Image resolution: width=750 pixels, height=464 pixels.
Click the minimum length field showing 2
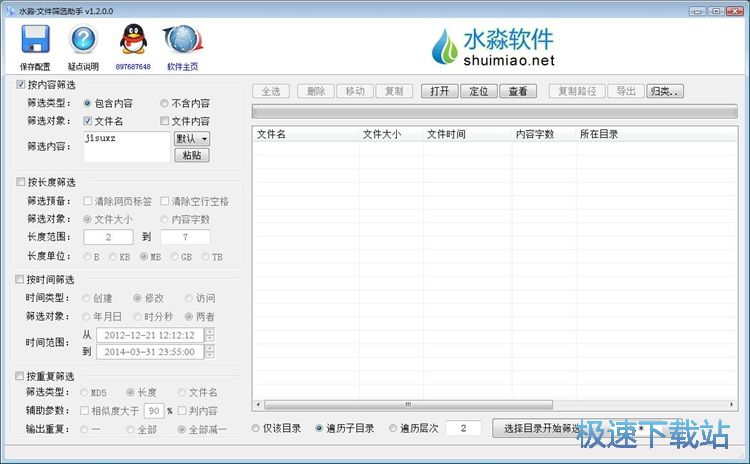point(109,237)
